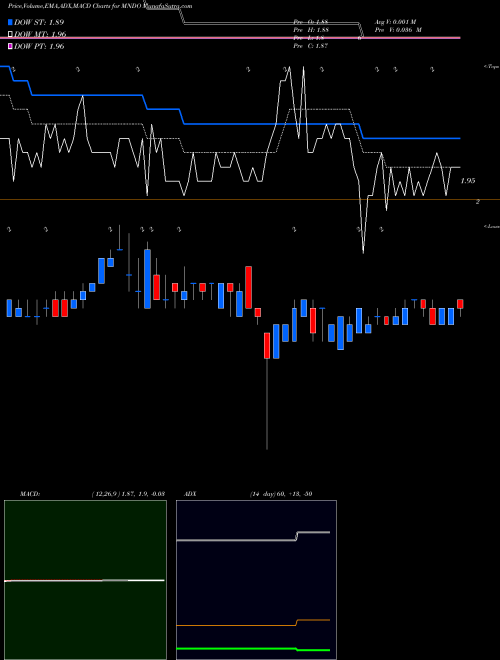Click the orange line in the ADX panel

tap(253, 623)
